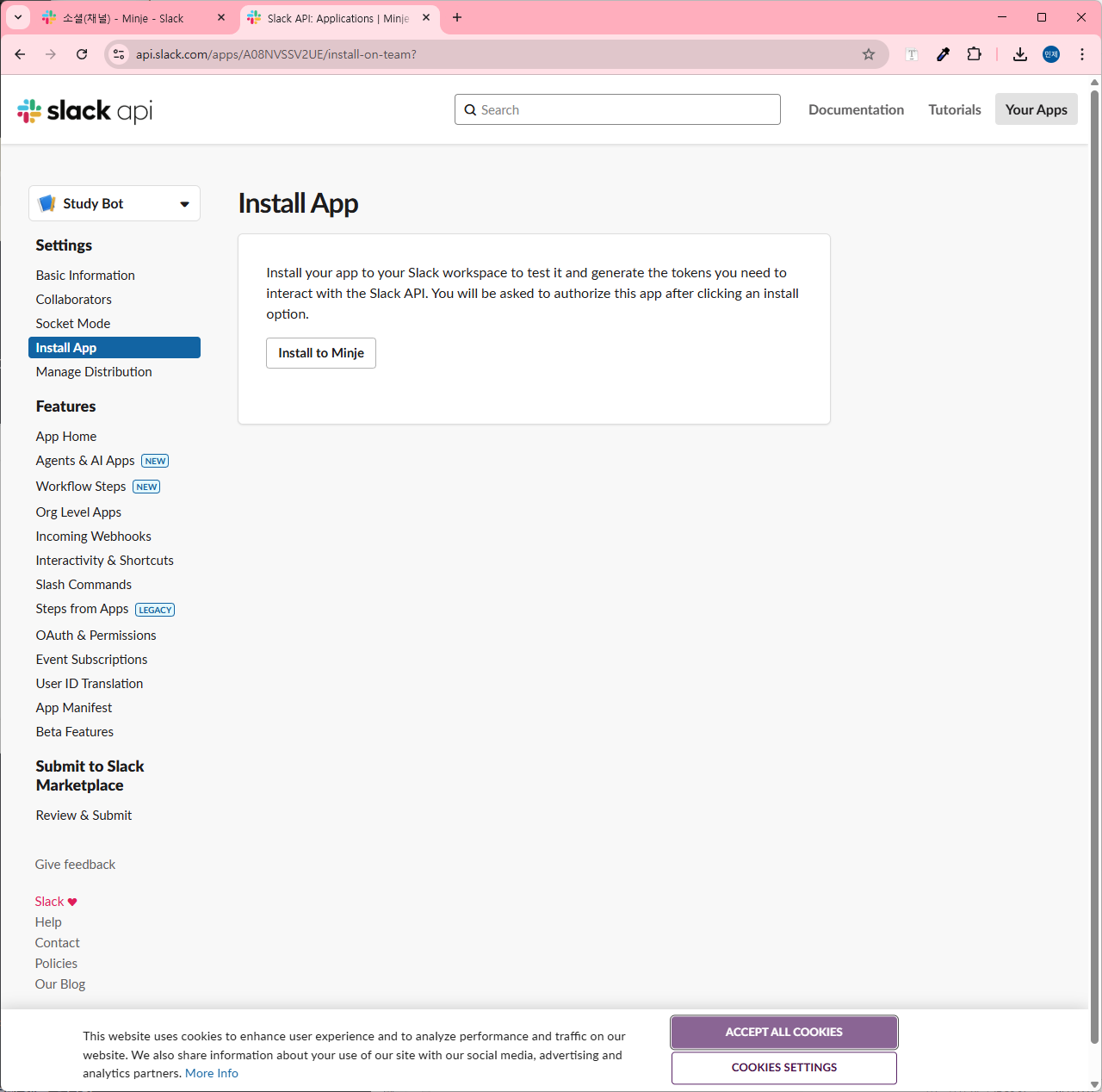
Task: Open Review & Submit
Action: click(x=84, y=816)
